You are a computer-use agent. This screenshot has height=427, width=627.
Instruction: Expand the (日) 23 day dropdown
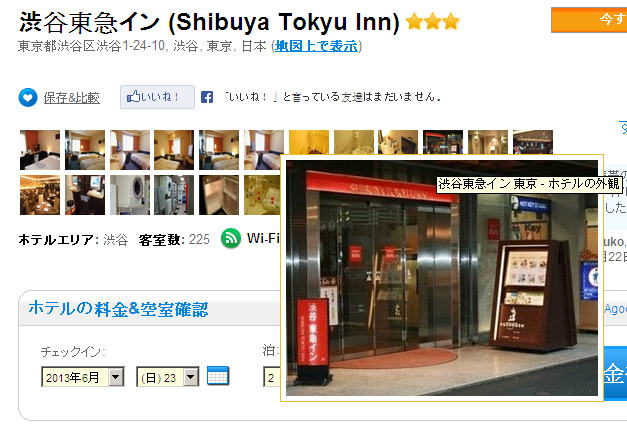point(168,377)
